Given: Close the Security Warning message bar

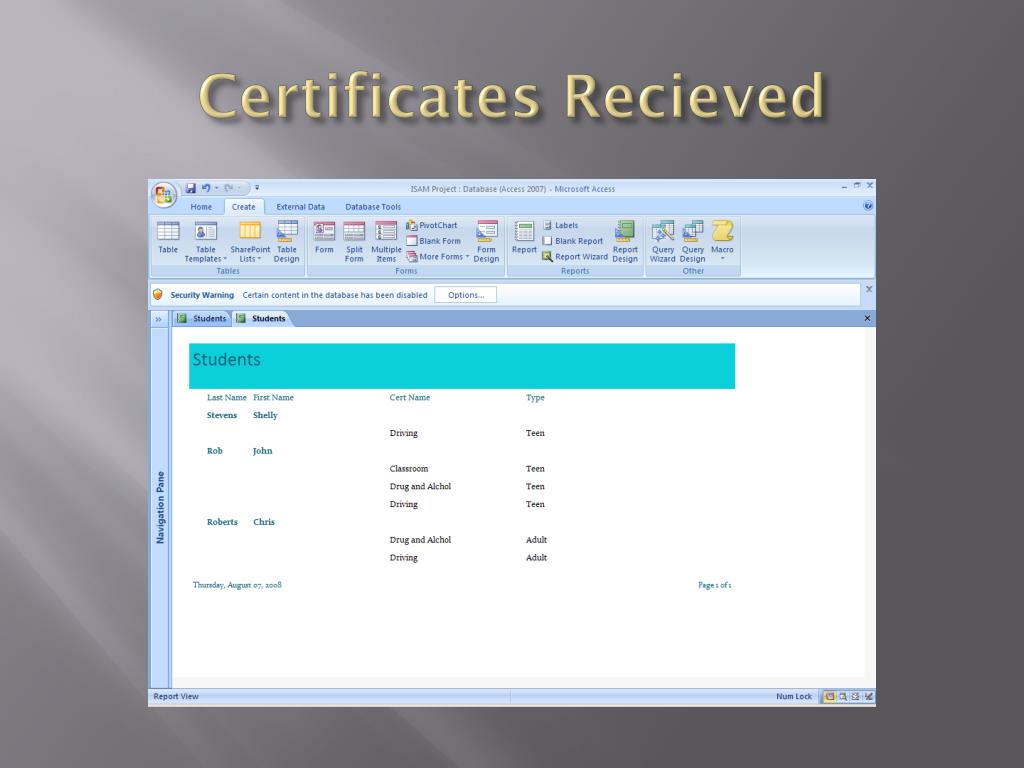Looking at the screenshot, I should 867,289.
